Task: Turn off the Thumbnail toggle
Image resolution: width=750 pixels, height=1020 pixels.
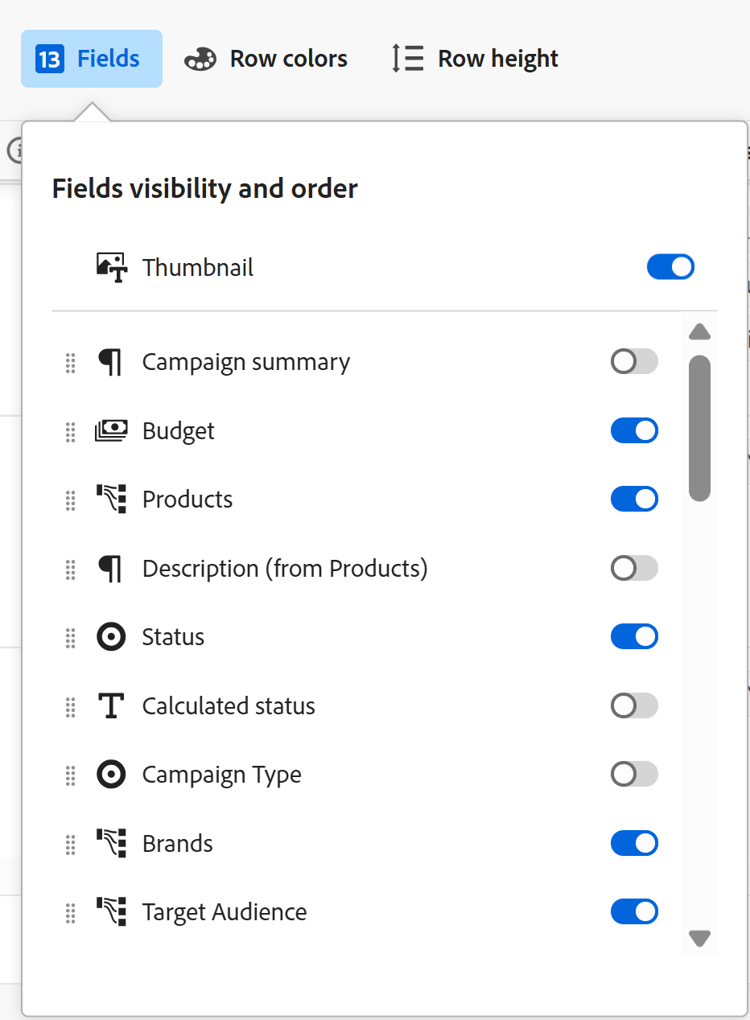Action: coord(670,267)
